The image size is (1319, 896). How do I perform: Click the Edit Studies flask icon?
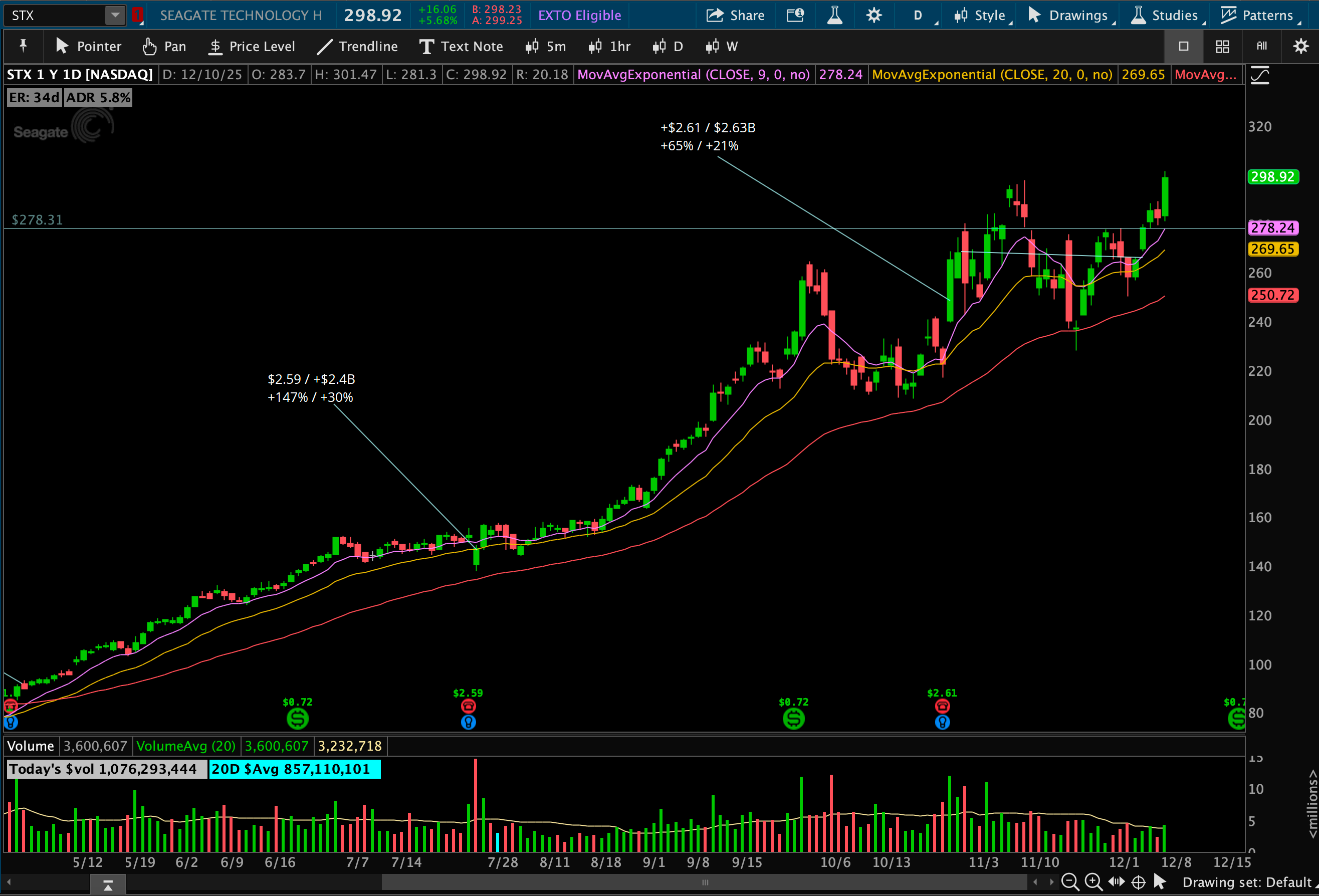click(834, 16)
